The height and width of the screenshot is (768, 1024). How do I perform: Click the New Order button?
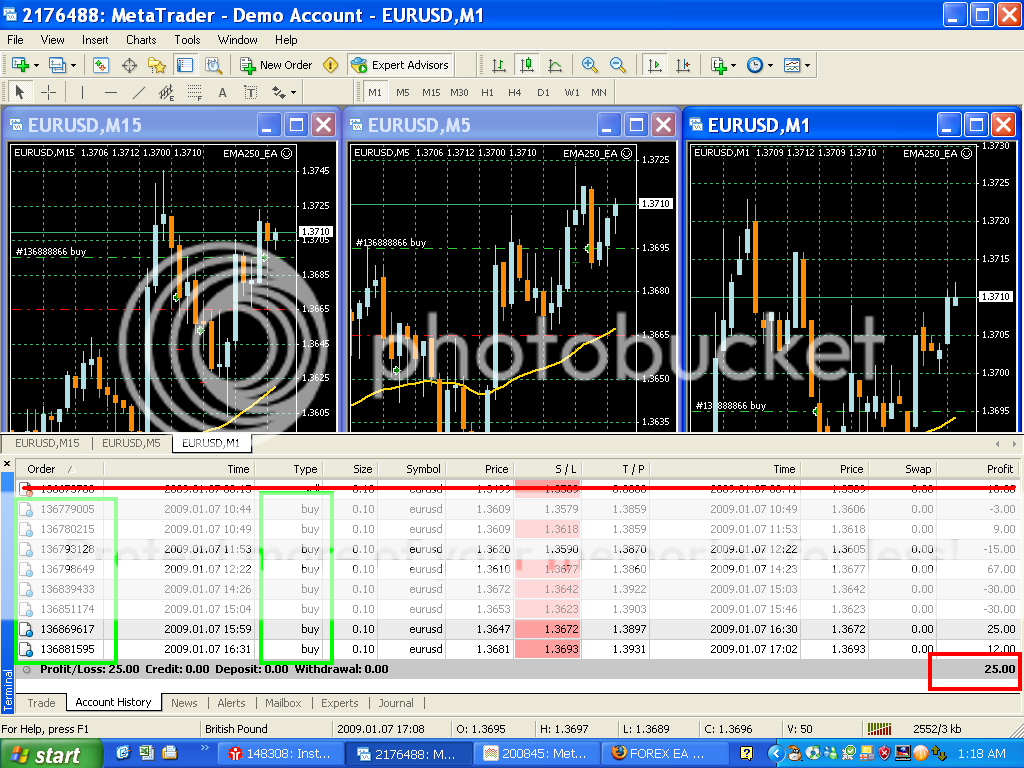point(276,65)
